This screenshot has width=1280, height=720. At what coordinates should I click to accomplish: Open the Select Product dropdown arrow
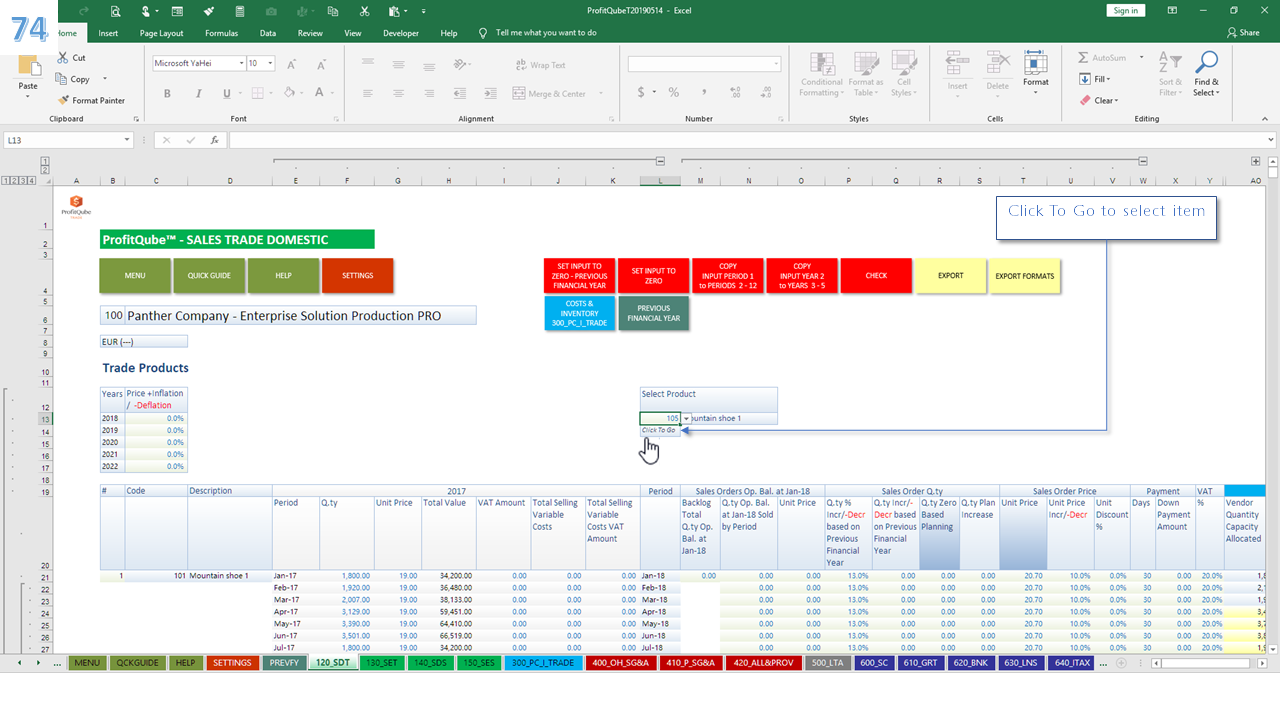tap(686, 418)
